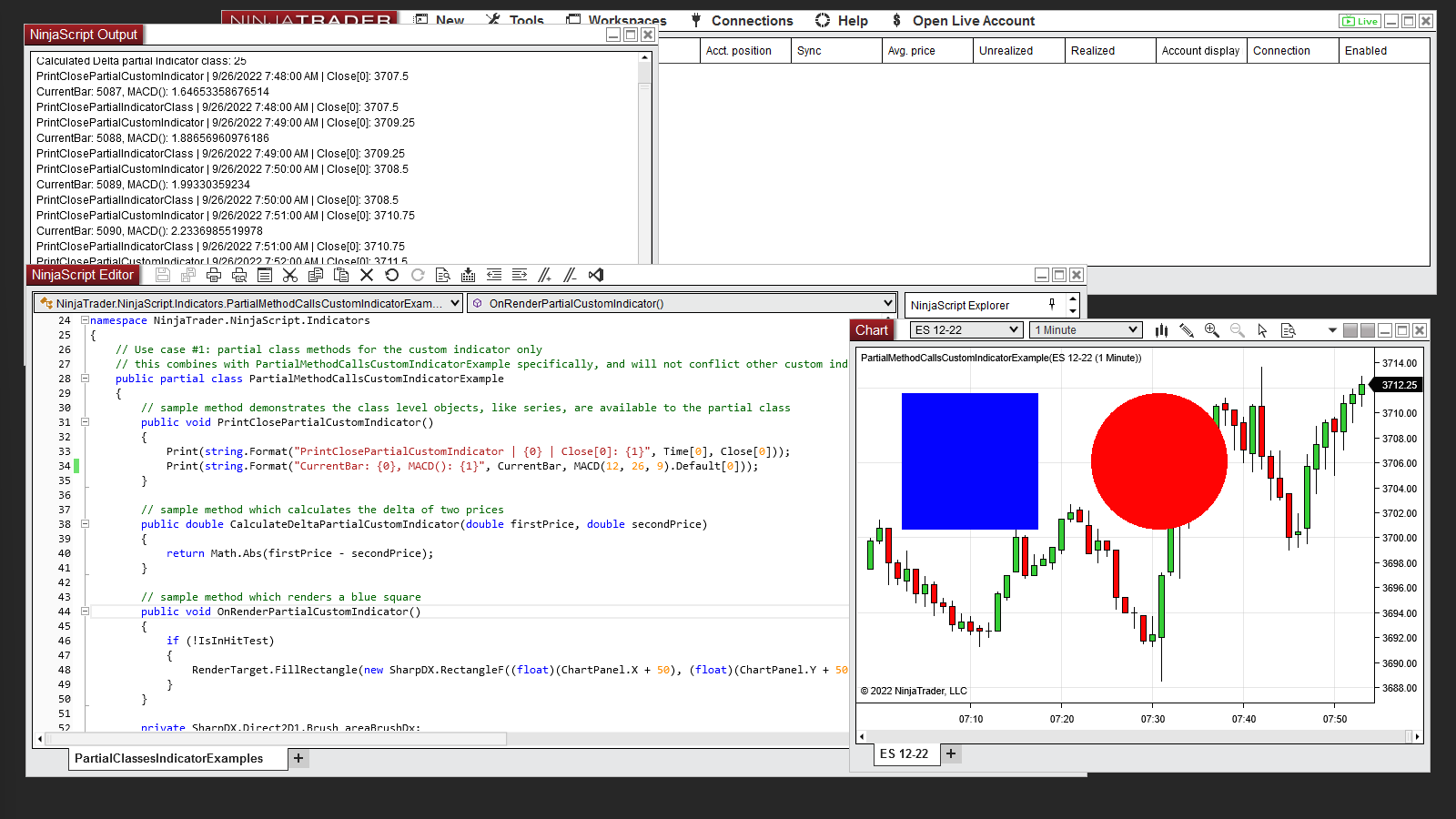This screenshot has height=819, width=1456.
Task: Click the Avg. price column header
Action: pos(928,51)
